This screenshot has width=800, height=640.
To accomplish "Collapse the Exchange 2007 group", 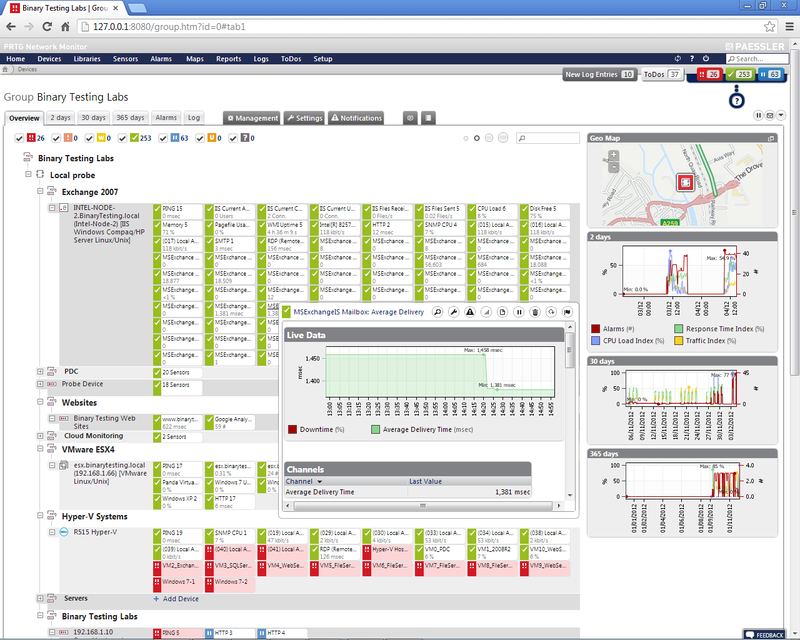I will [x=40, y=191].
